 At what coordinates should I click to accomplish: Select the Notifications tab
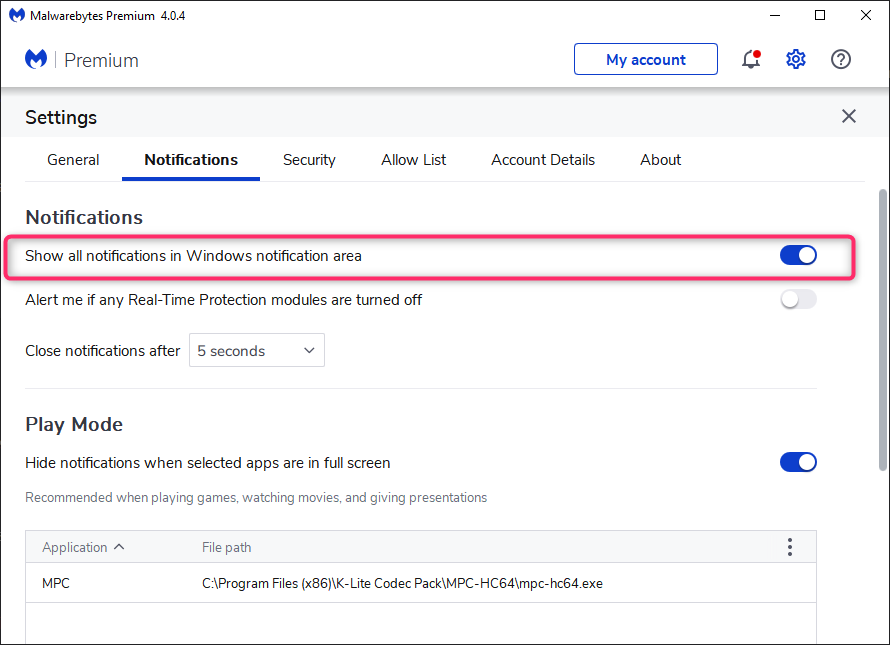tap(191, 160)
